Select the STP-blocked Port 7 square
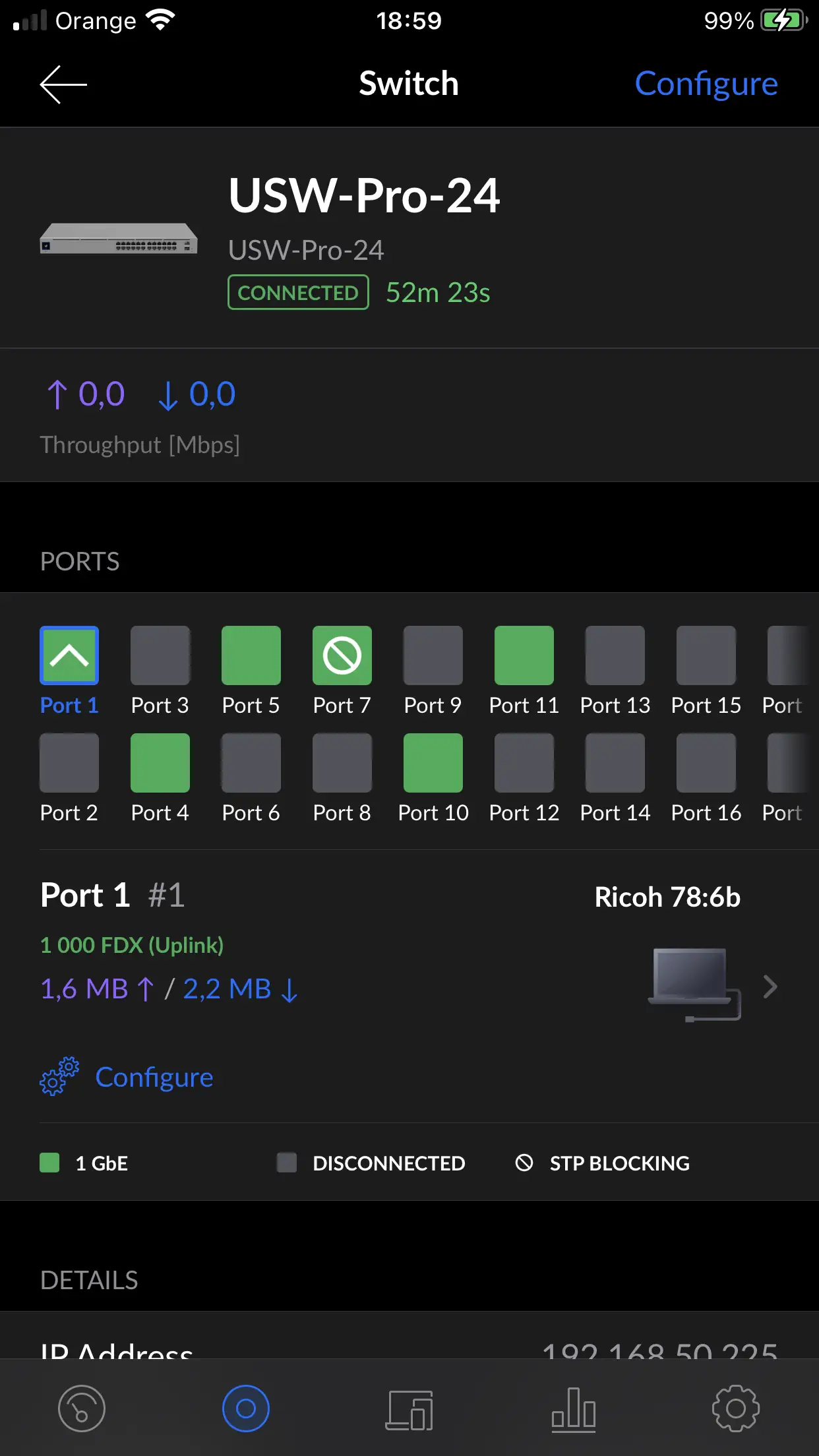Image resolution: width=819 pixels, height=1456 pixels. (x=342, y=655)
